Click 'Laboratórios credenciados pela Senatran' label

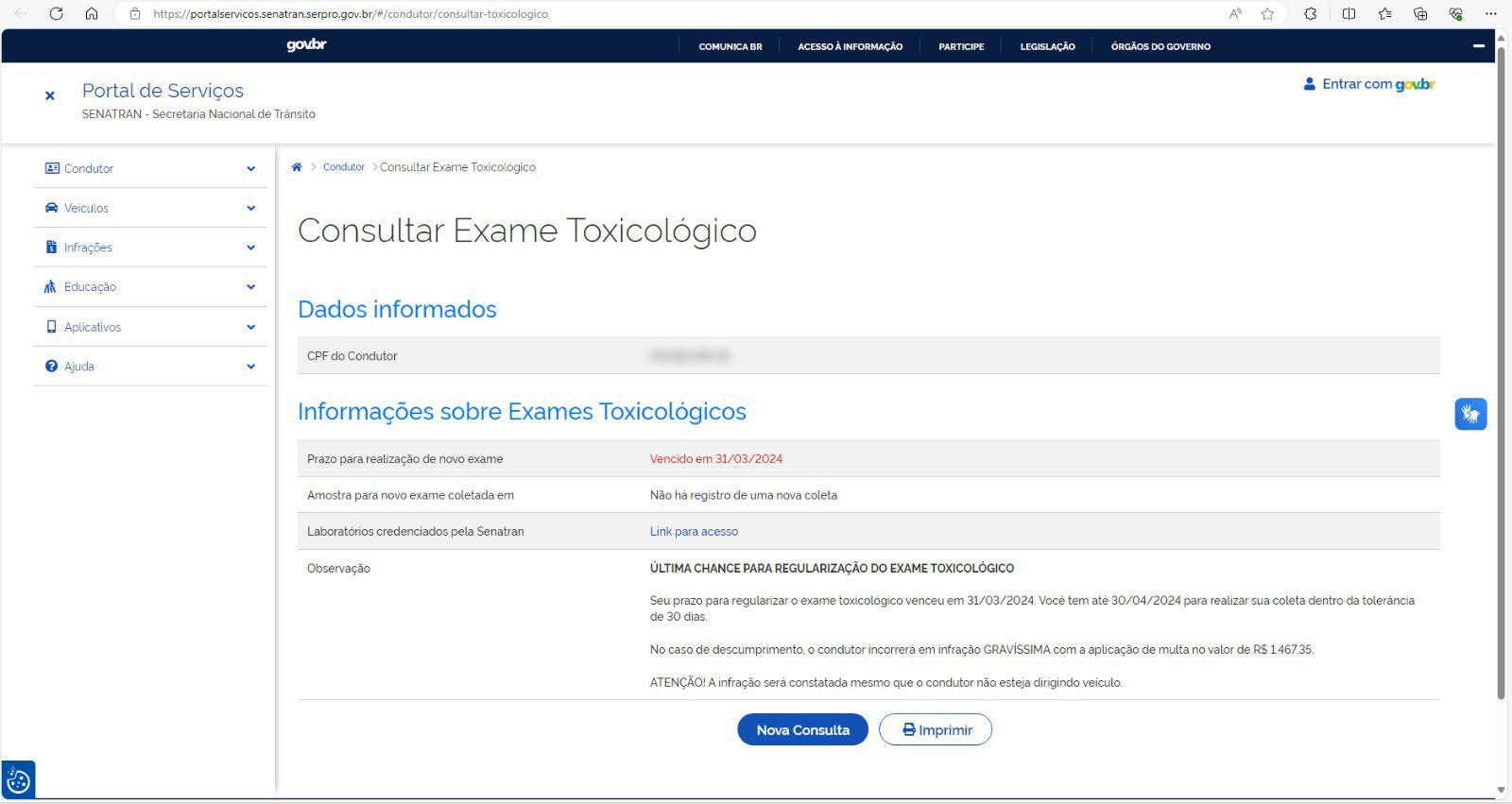click(415, 532)
